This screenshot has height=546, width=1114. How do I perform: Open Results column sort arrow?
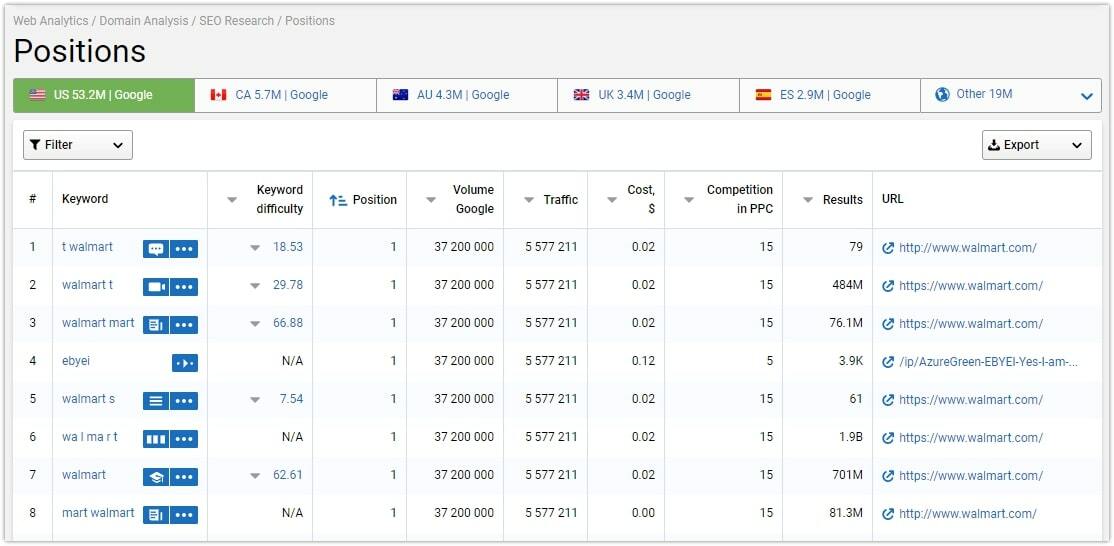808,200
